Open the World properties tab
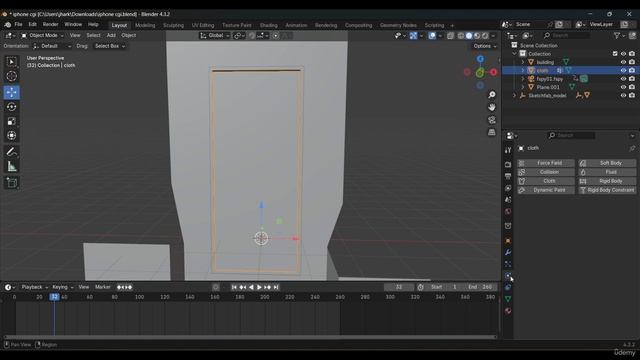 (x=508, y=211)
